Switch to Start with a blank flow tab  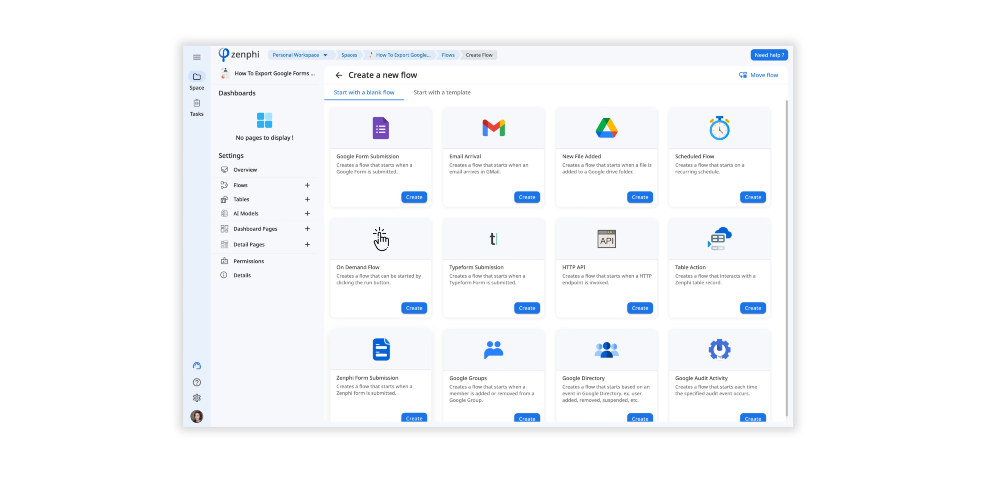[364, 92]
